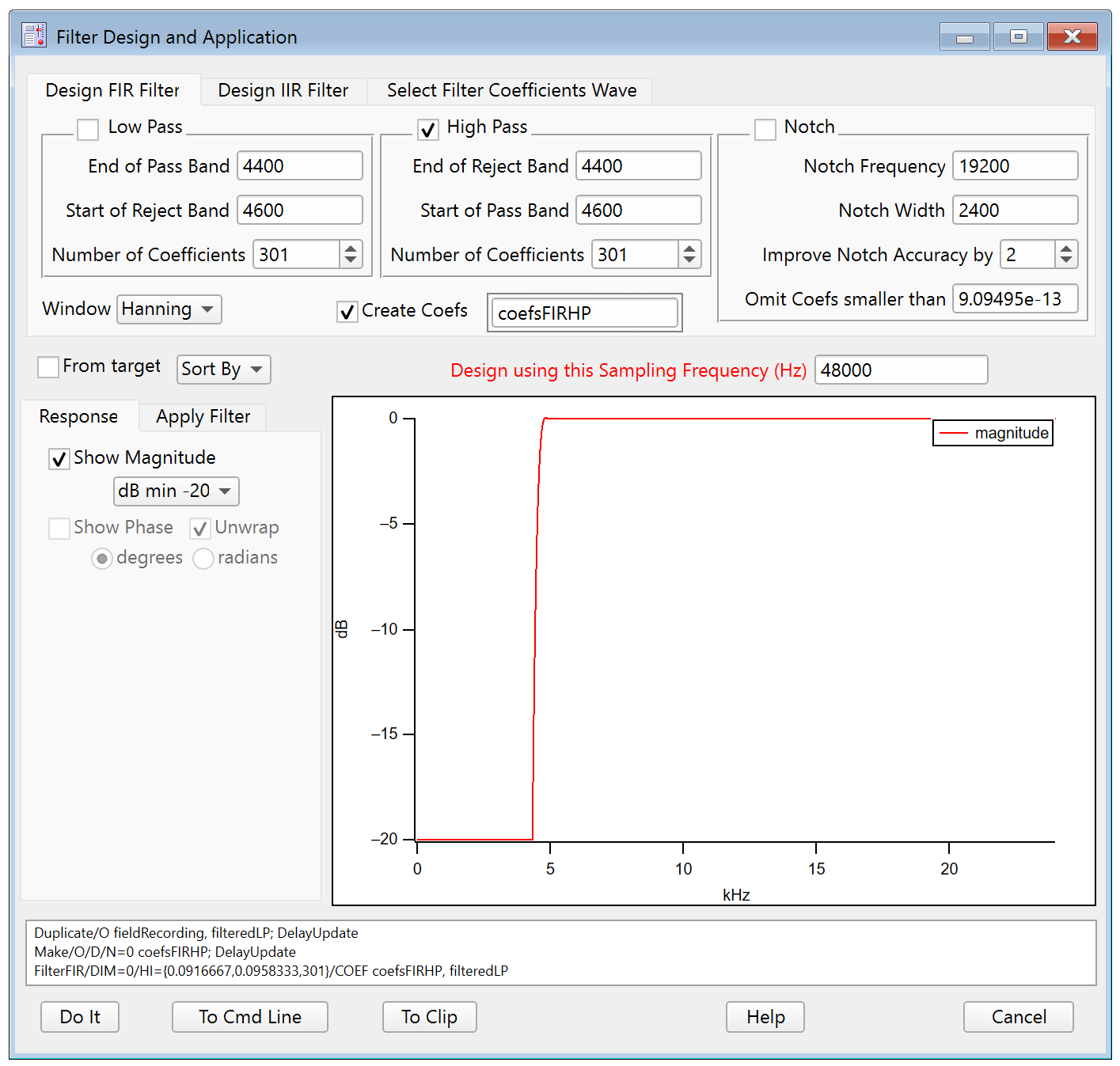Open Select Filter Coefficients Wave tab
This screenshot has width=1120, height=1066.
pyautogui.click(x=511, y=91)
